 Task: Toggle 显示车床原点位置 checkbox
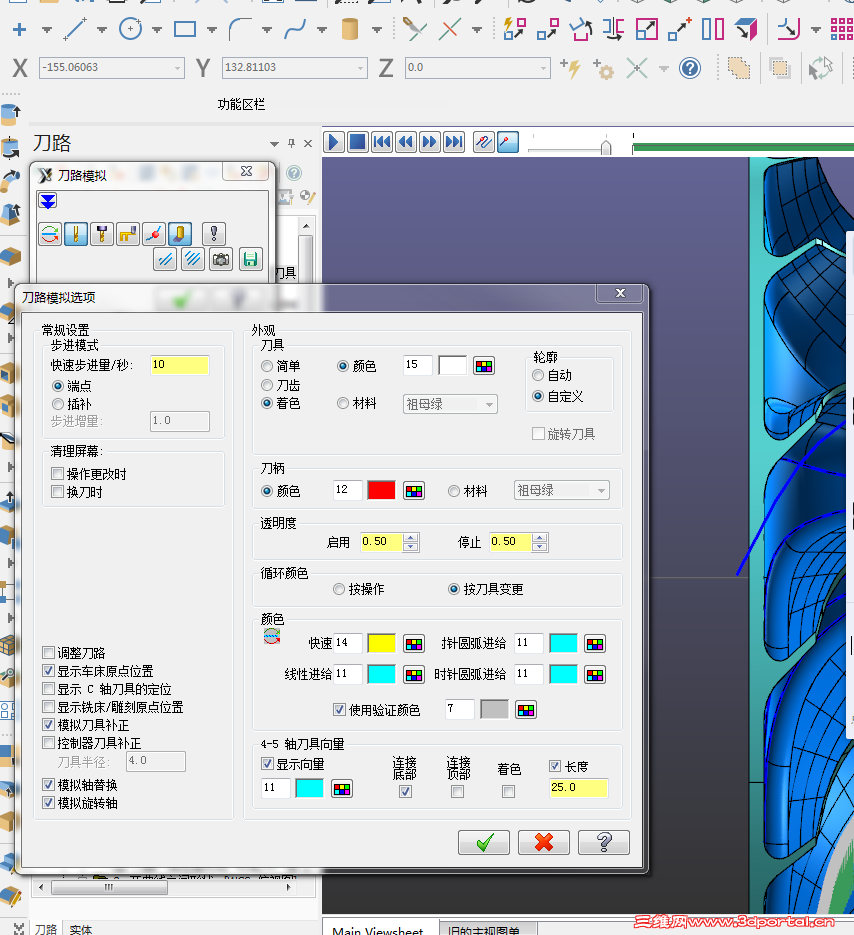49,670
